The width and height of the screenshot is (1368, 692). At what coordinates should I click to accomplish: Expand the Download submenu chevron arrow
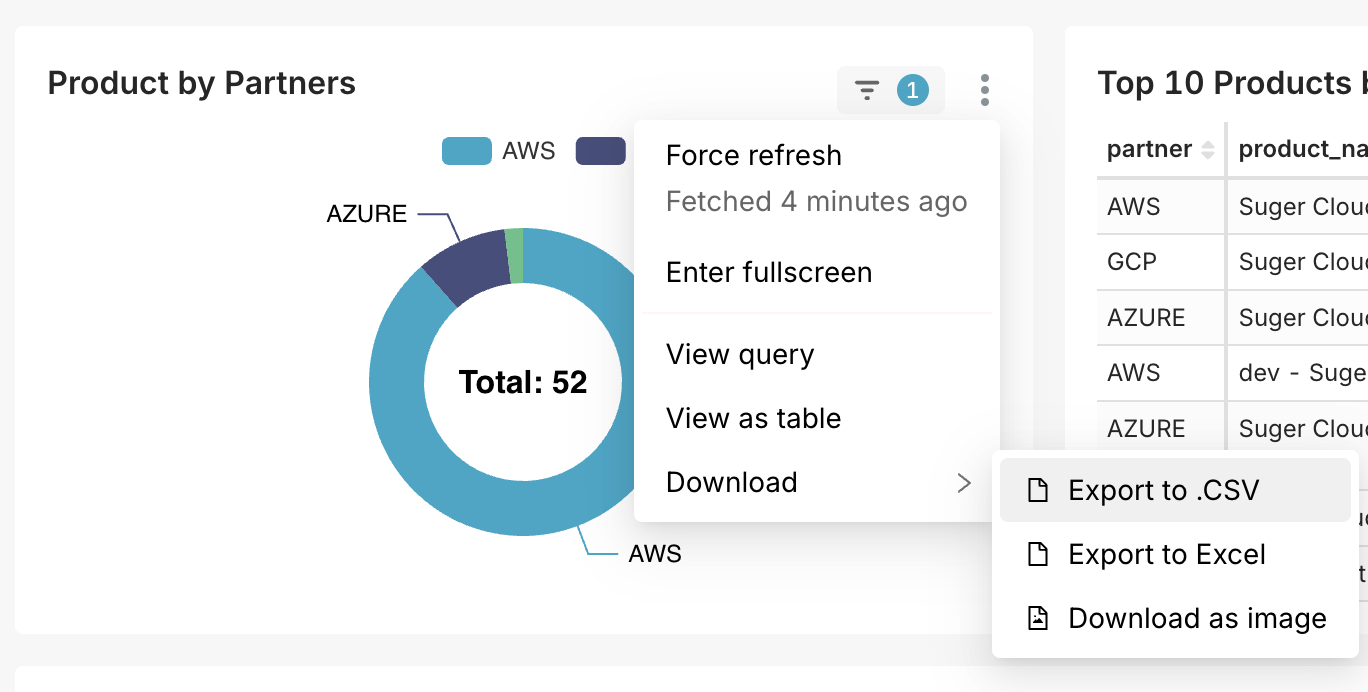coord(963,483)
